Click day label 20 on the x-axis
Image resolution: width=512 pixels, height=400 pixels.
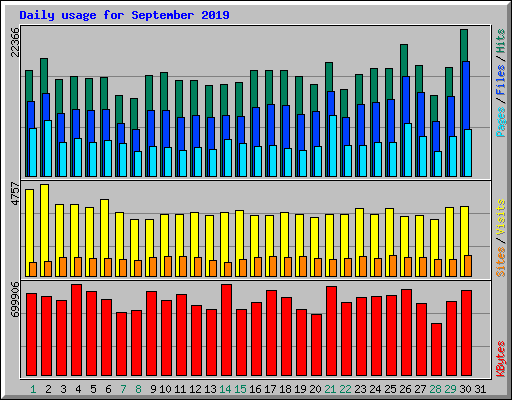click(x=315, y=389)
